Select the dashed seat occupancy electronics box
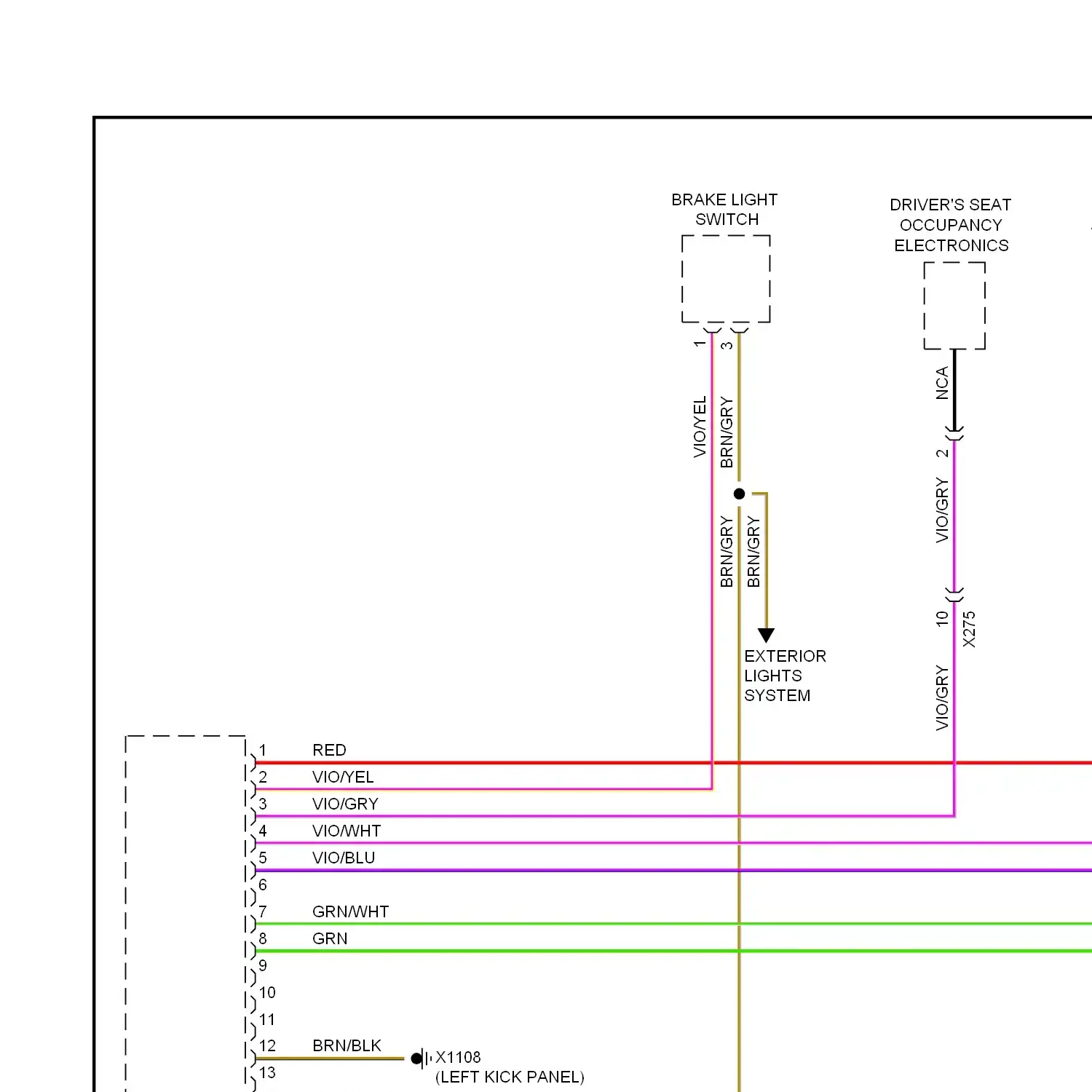 tap(954, 306)
